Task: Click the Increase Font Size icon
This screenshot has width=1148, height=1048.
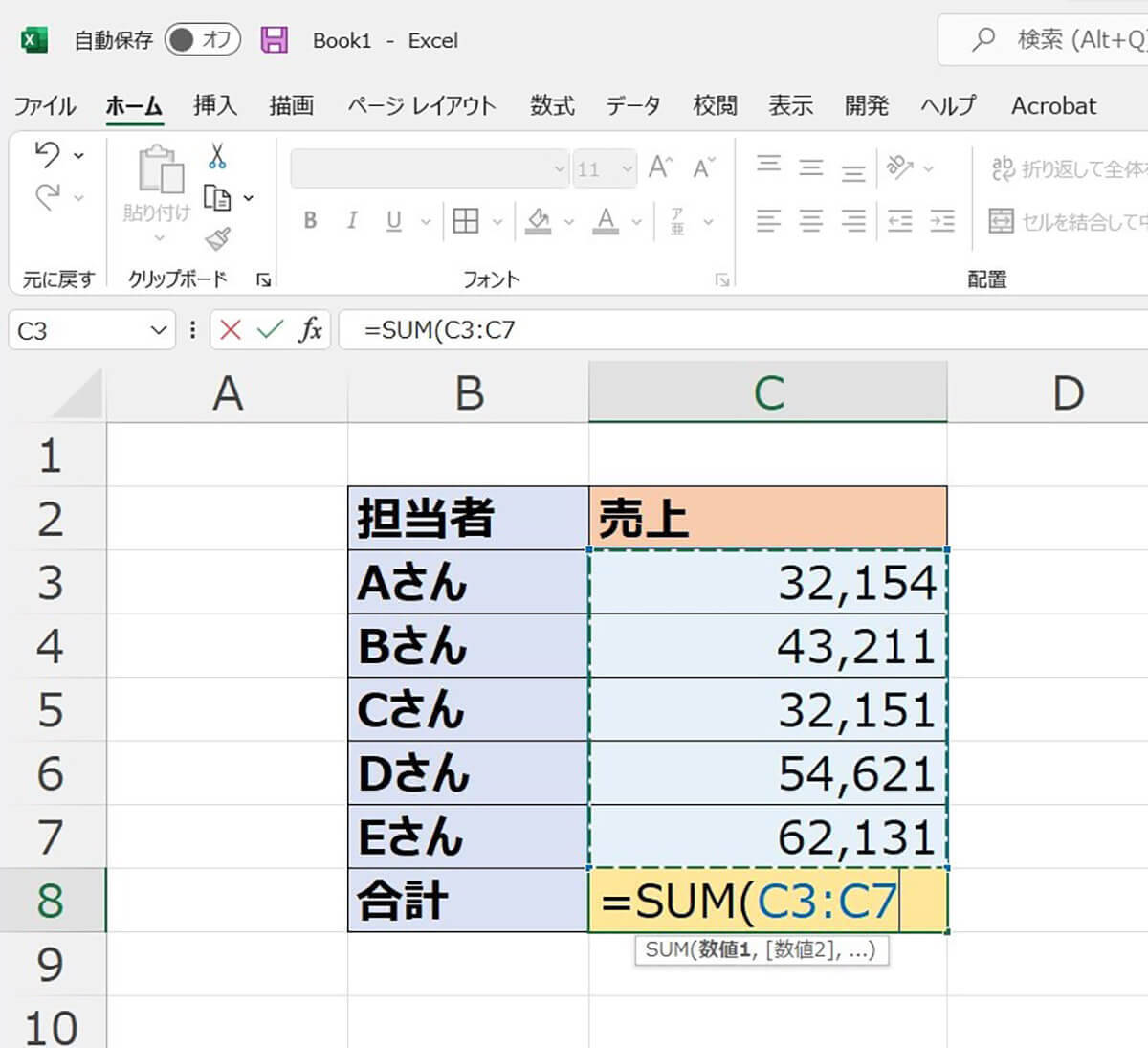Action: tap(660, 168)
